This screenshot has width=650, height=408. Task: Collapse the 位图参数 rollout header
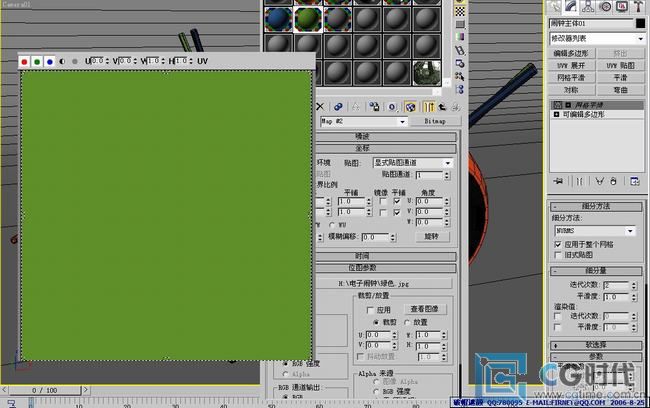(386, 268)
